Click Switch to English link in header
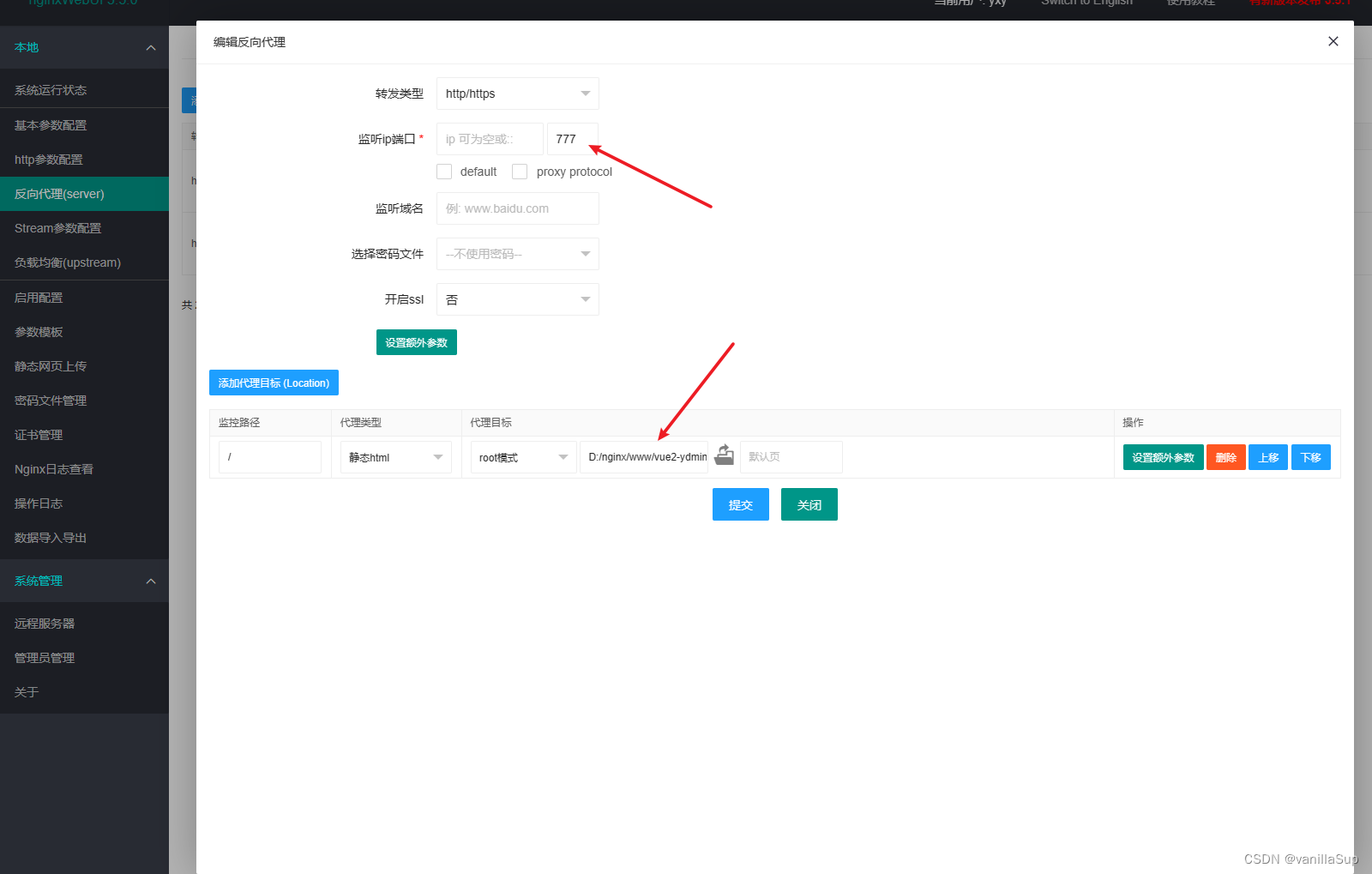 [x=1086, y=3]
